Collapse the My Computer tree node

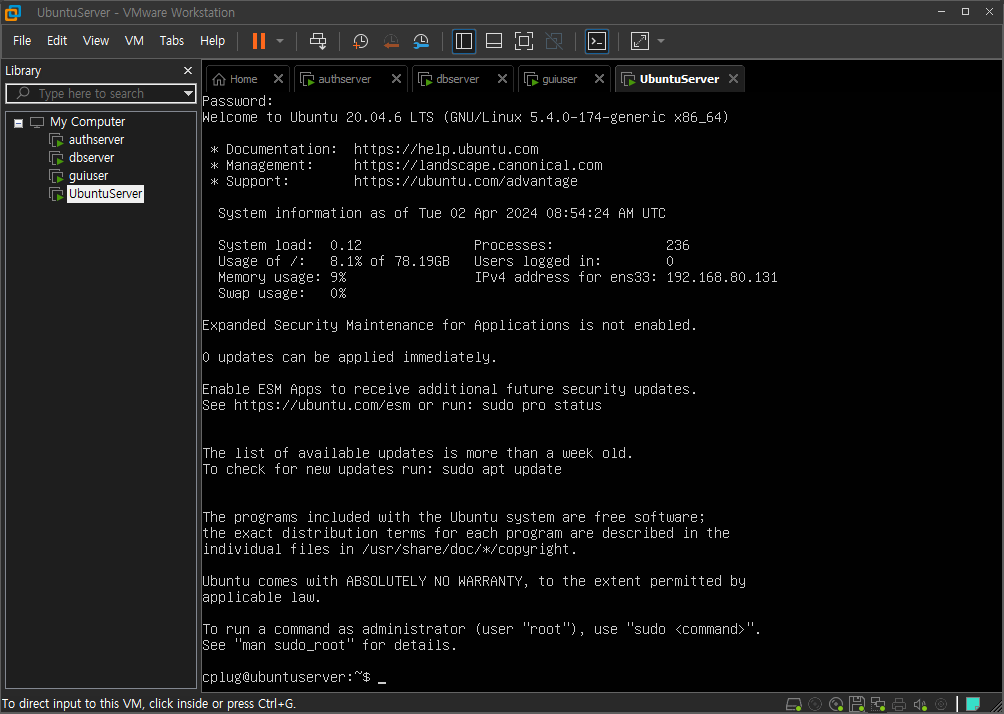[19, 123]
